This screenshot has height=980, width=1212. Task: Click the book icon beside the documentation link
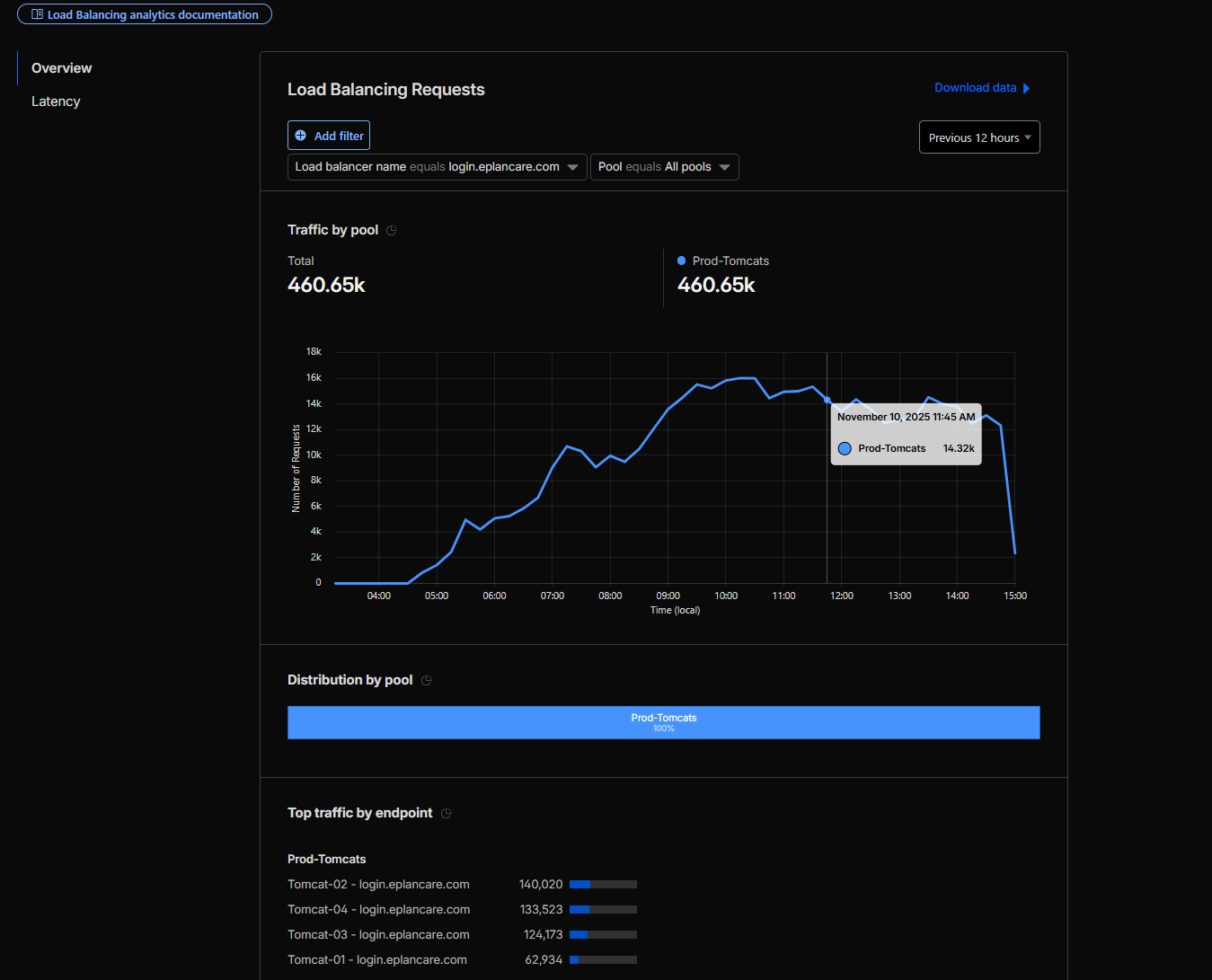click(x=37, y=14)
